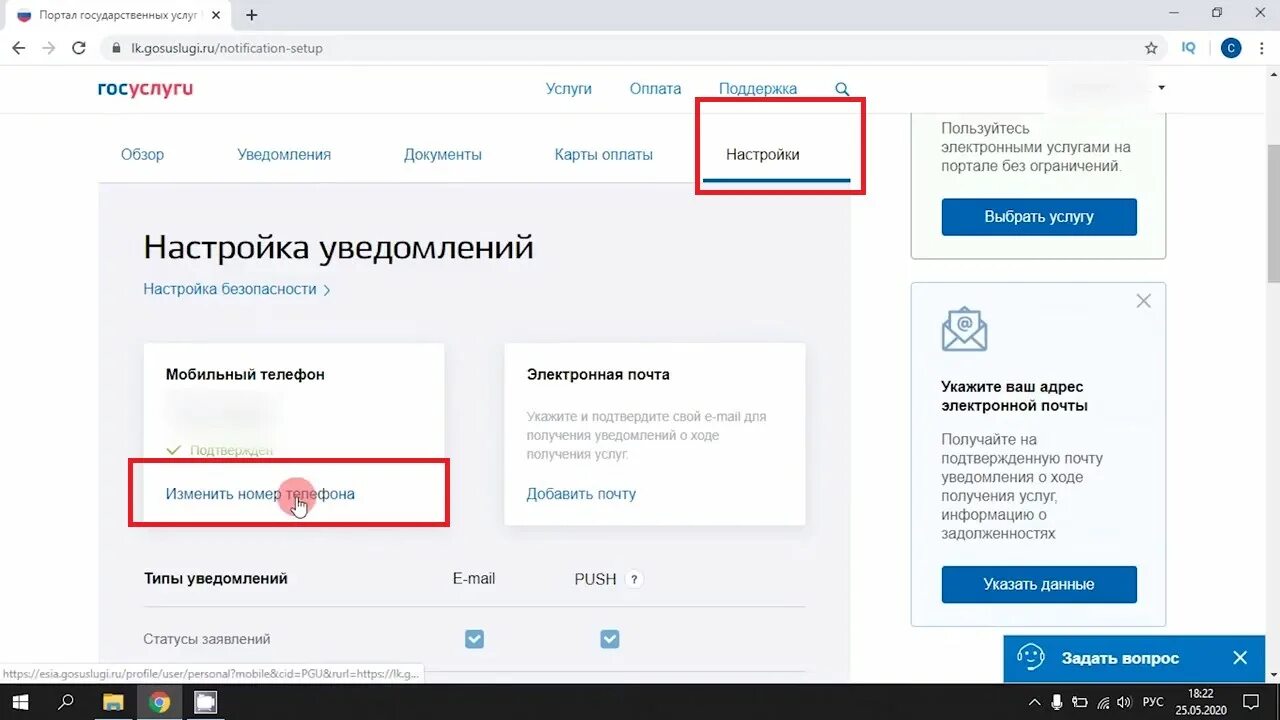The height and width of the screenshot is (720, 1280).
Task: Bookmark this page with the star icon
Action: (1151, 48)
